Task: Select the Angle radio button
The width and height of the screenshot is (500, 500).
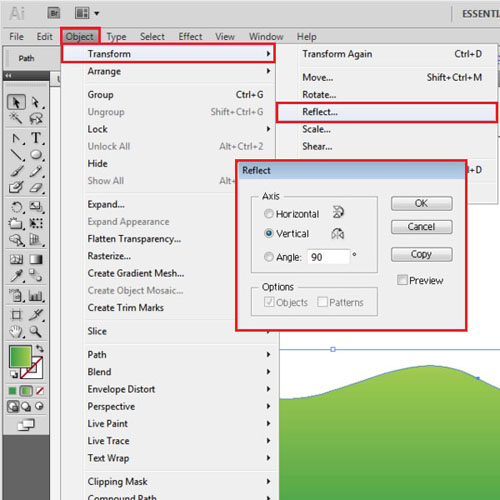Action: click(x=269, y=257)
